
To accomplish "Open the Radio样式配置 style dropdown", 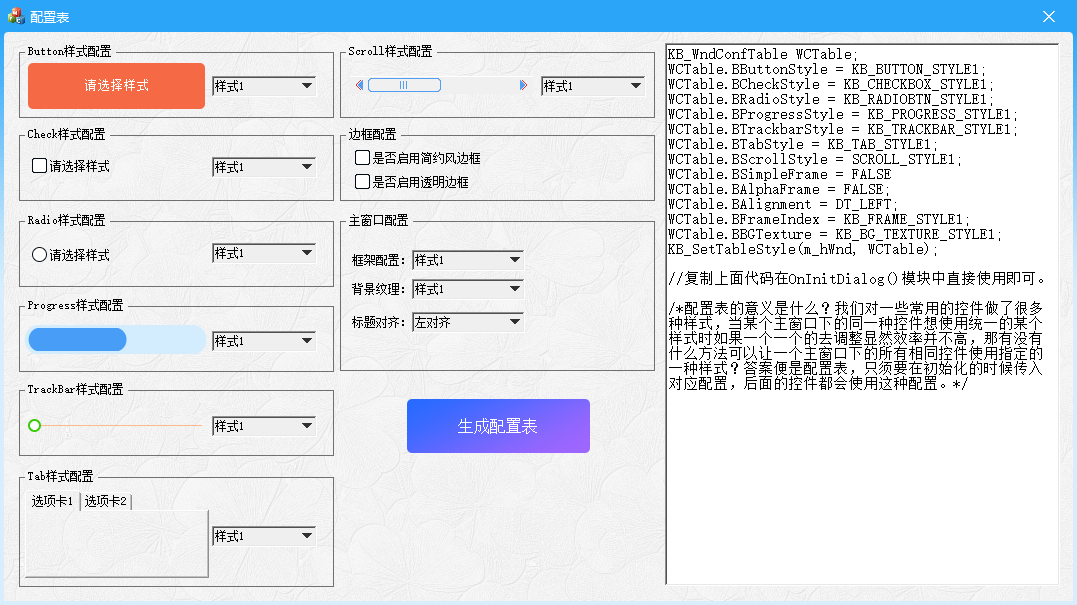I will point(264,253).
